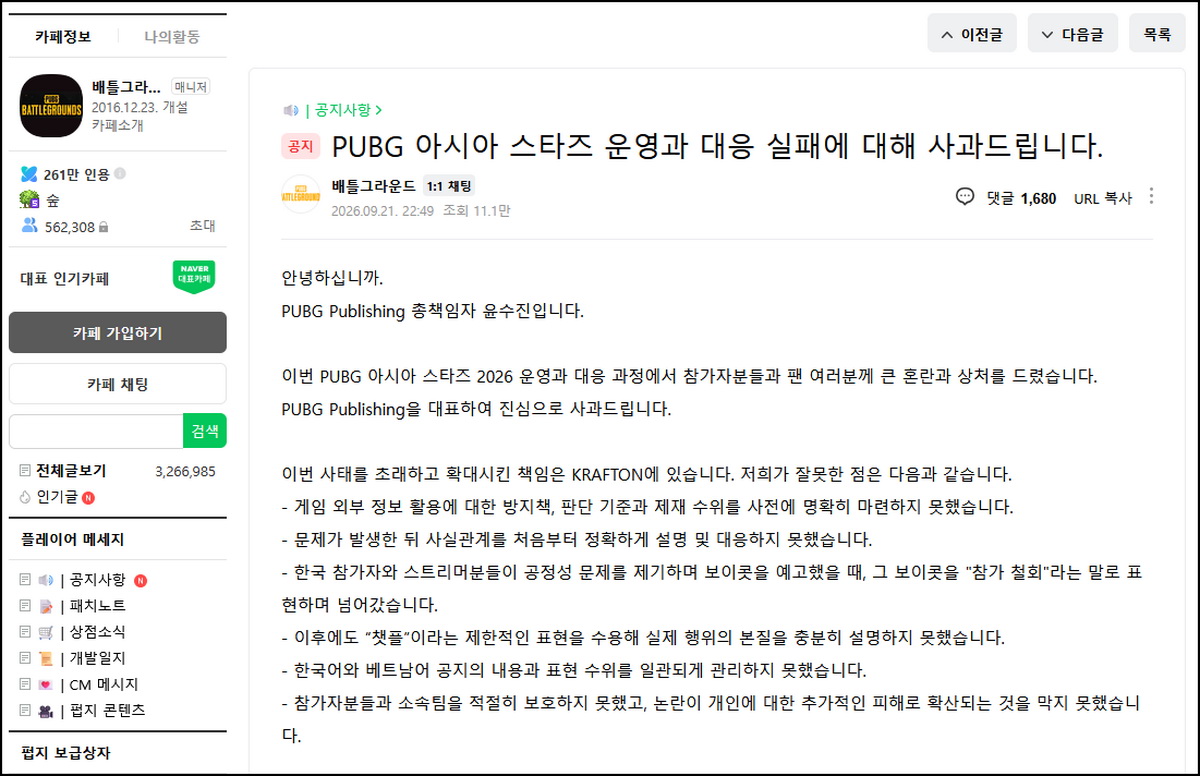Click the members icon beside 562,308
The width and height of the screenshot is (1200, 776).
pyautogui.click(x=28, y=226)
